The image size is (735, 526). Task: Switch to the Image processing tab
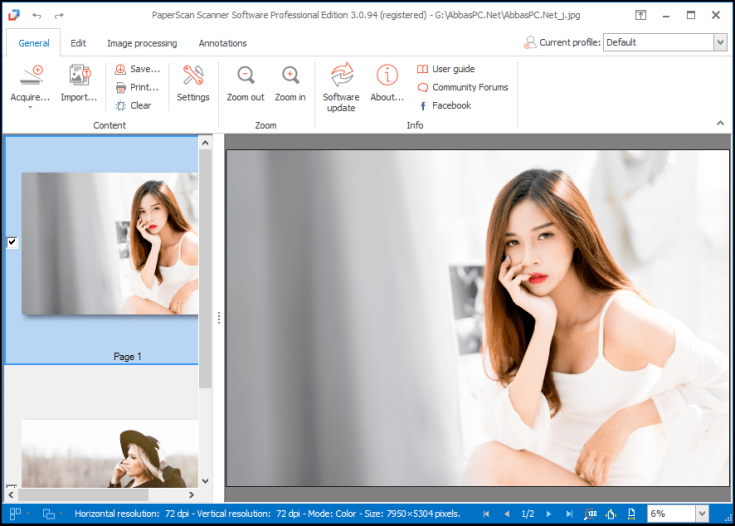[142, 43]
